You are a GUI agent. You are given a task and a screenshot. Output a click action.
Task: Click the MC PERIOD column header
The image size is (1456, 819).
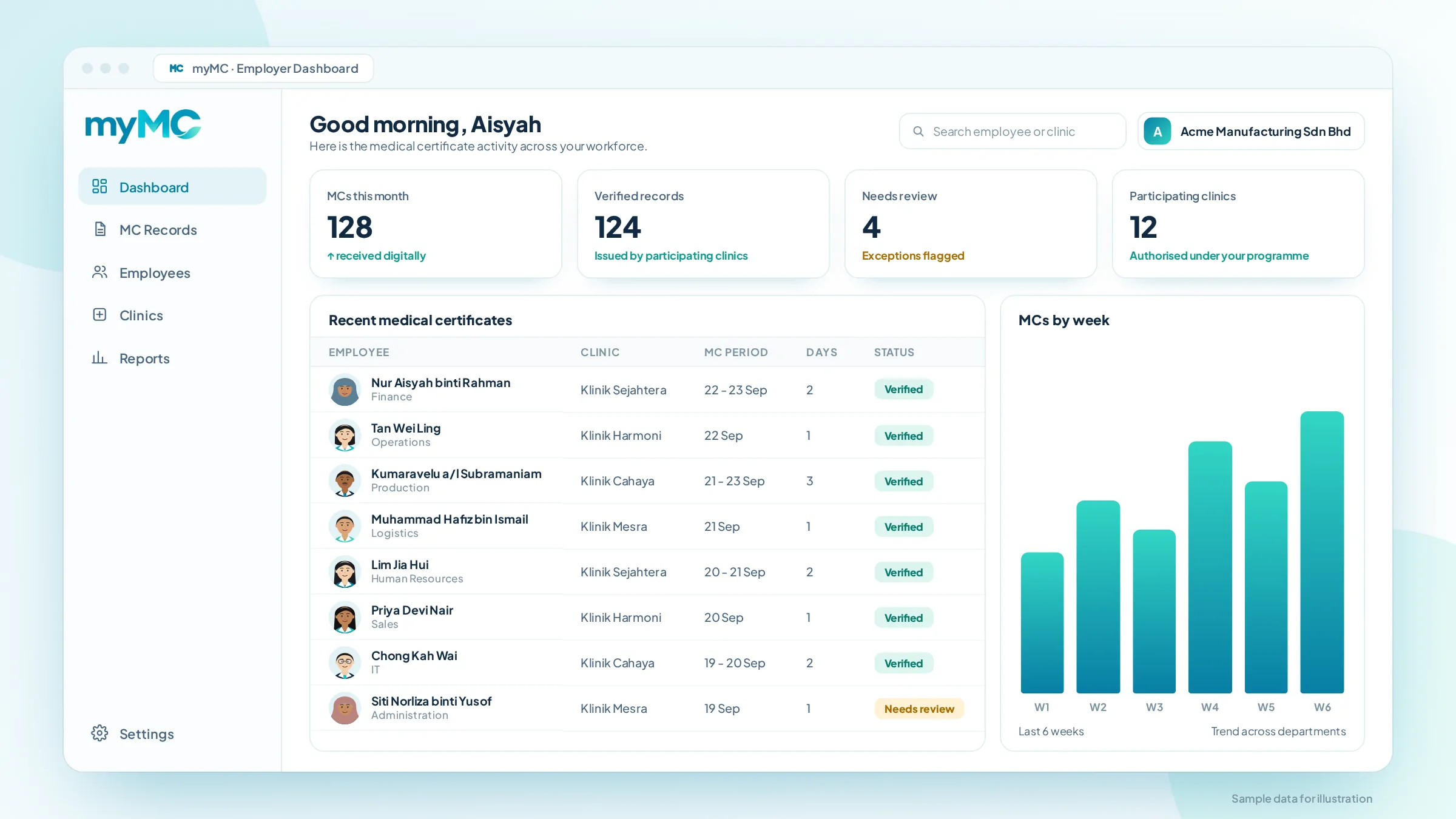[736, 352]
